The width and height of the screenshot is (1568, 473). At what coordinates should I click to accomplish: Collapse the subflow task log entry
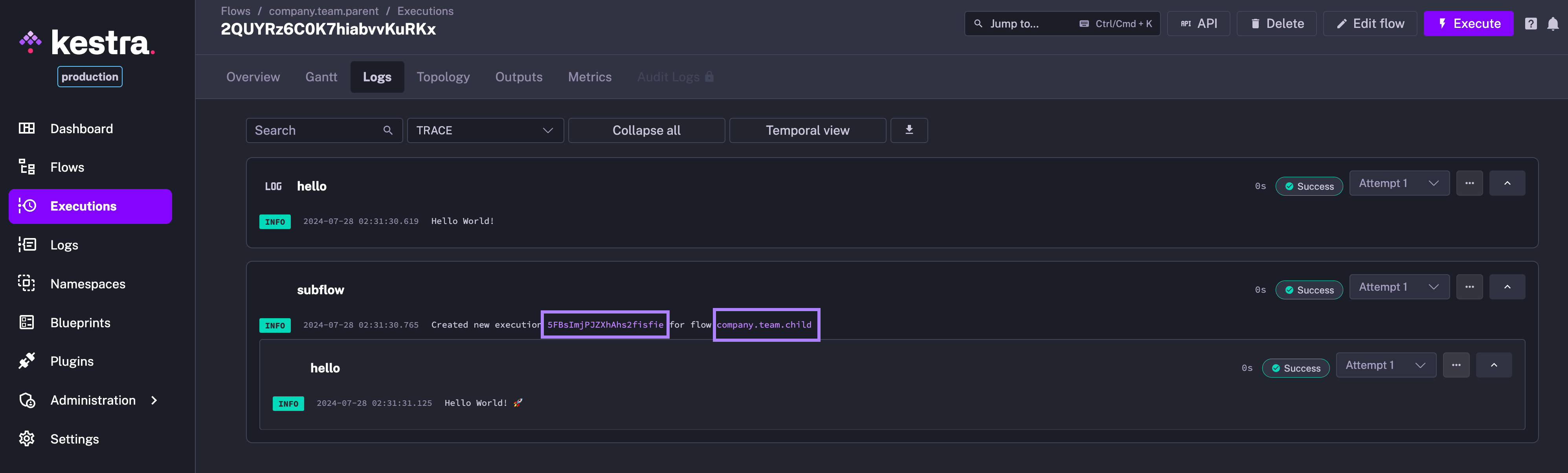pos(1507,286)
